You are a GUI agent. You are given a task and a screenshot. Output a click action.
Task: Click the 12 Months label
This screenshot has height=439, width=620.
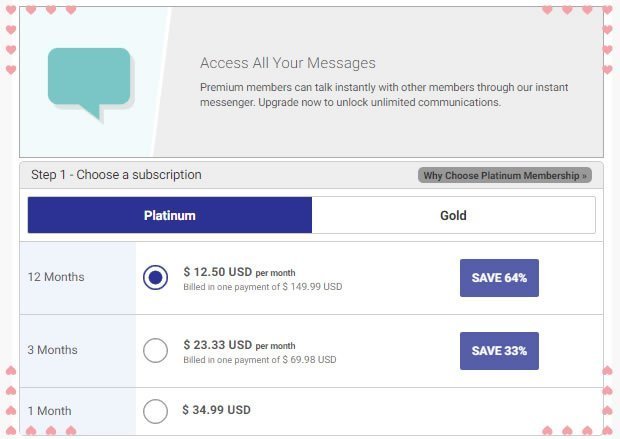56,277
